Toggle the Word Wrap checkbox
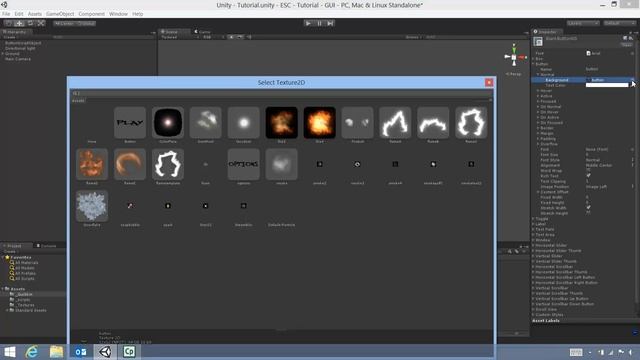Image resolution: width=640 pixels, height=360 pixels. pos(588,171)
